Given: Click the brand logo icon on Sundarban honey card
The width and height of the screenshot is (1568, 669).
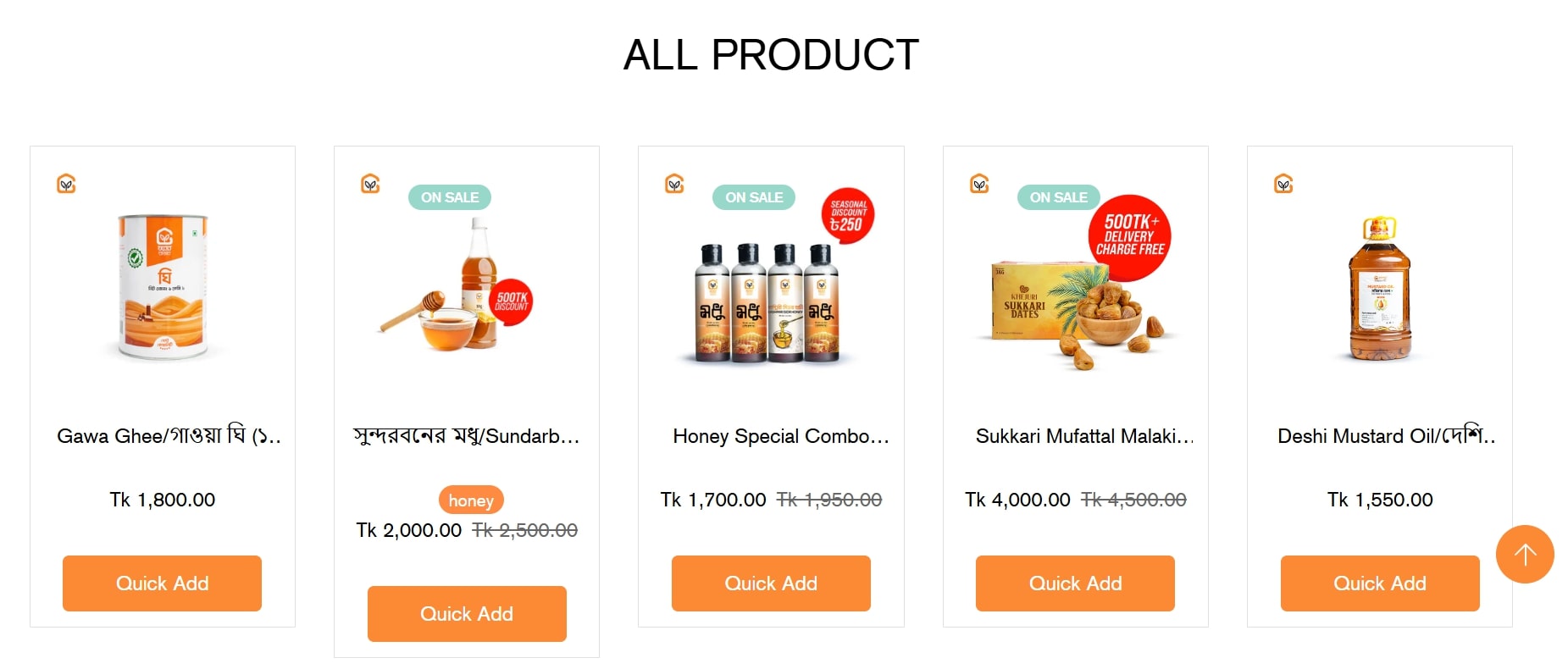Looking at the screenshot, I should coord(370,184).
